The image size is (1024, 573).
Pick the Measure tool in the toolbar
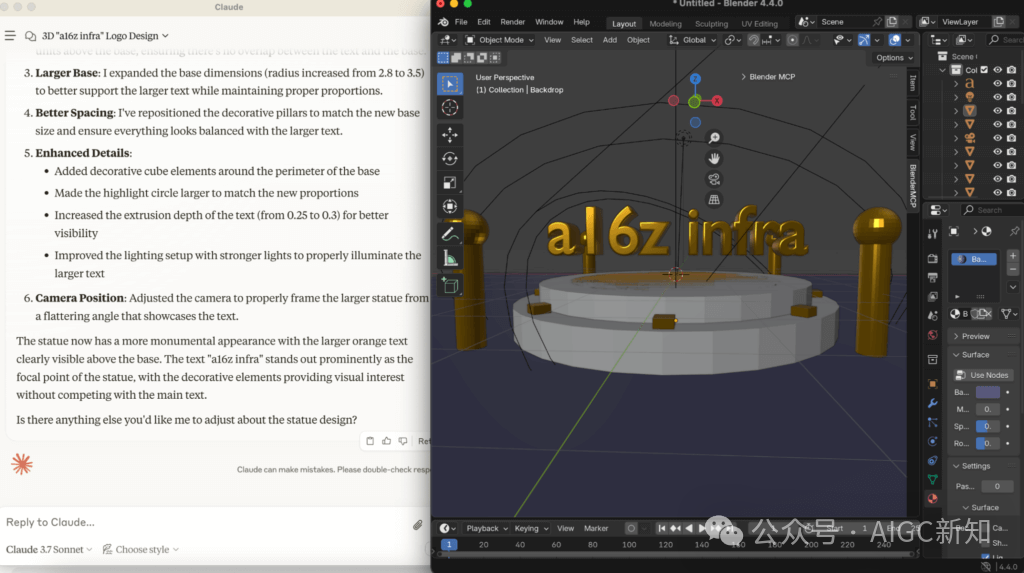[x=450, y=259]
